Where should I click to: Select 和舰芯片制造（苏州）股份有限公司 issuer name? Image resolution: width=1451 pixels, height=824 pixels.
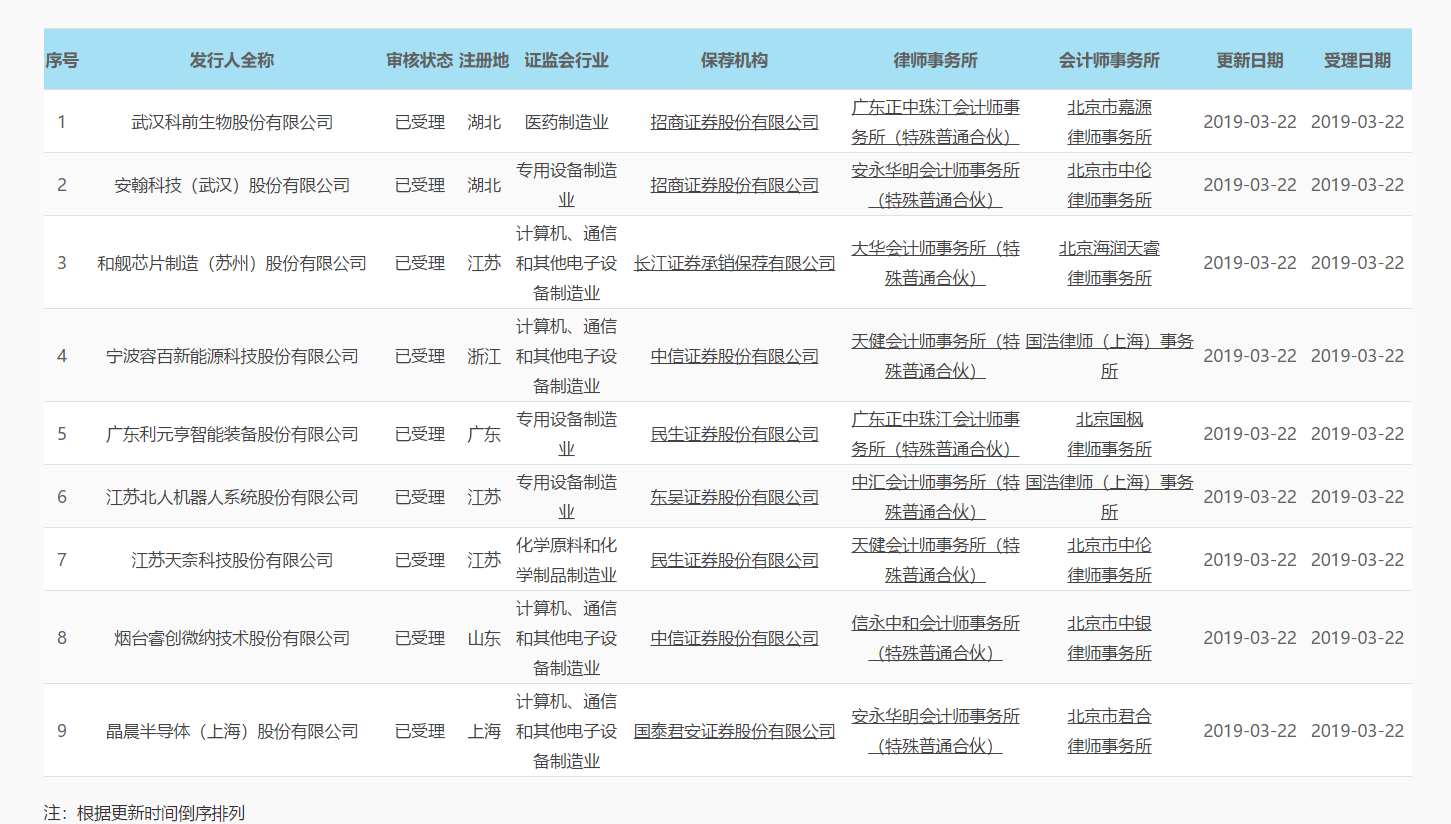click(x=232, y=263)
